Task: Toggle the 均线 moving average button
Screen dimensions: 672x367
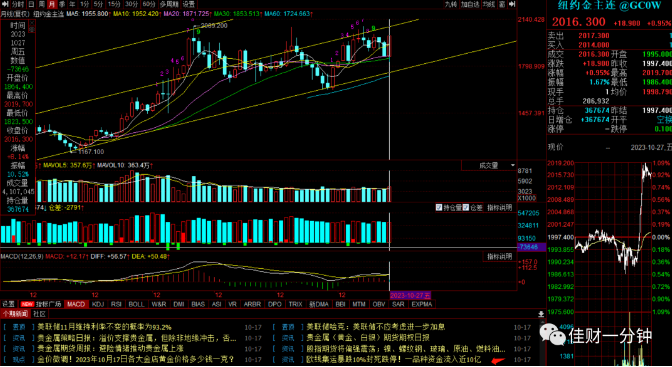Action: click(489, 4)
